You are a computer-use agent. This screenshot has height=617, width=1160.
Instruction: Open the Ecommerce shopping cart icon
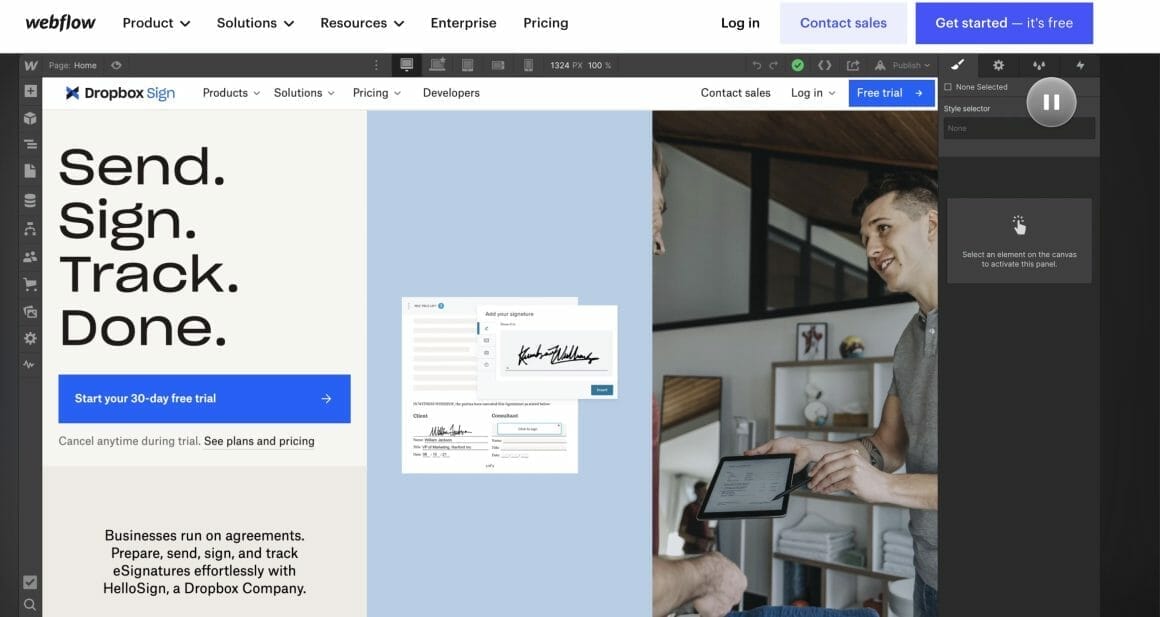(30, 284)
